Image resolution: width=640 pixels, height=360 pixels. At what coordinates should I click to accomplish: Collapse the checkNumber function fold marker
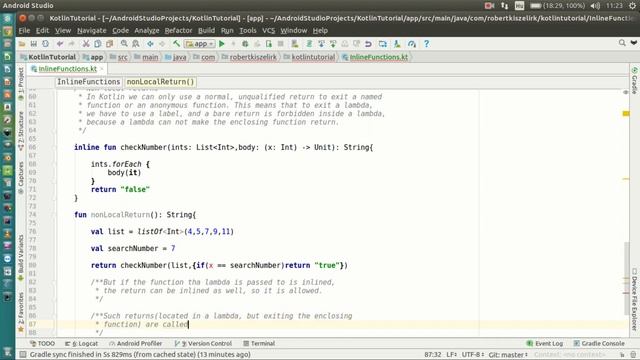pyautogui.click(x=54, y=147)
